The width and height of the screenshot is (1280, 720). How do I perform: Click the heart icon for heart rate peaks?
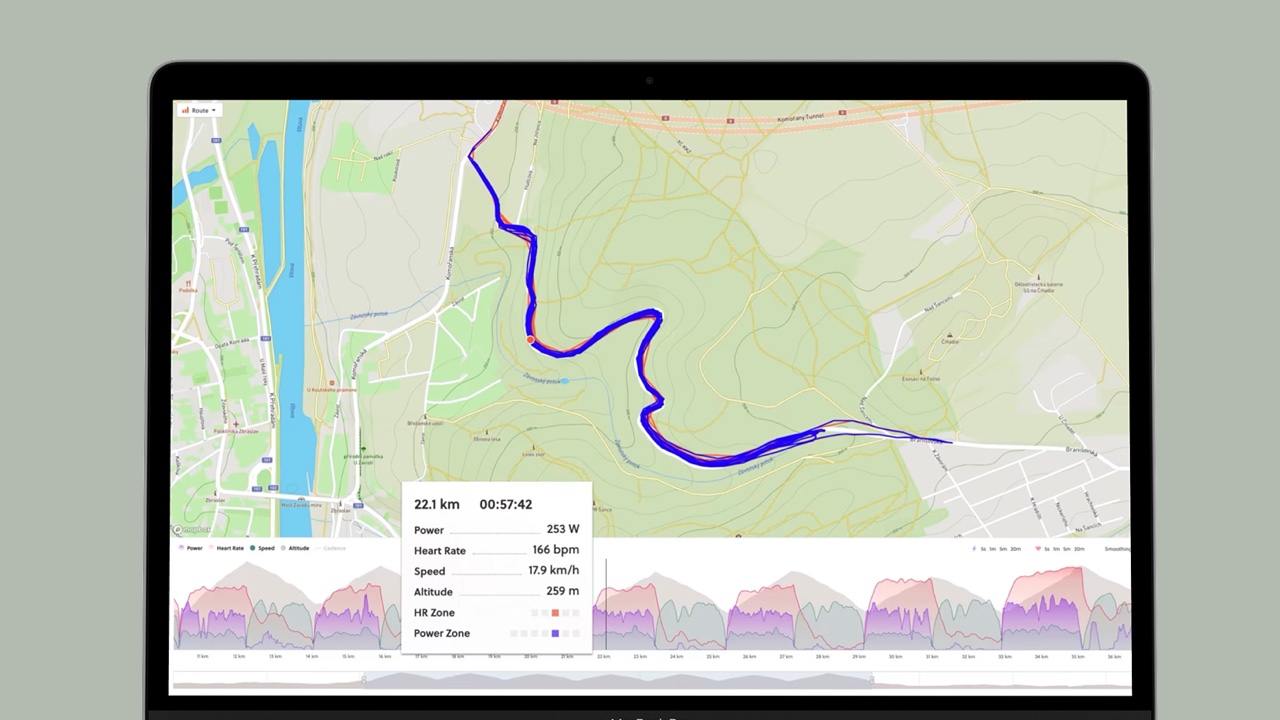tap(1038, 549)
